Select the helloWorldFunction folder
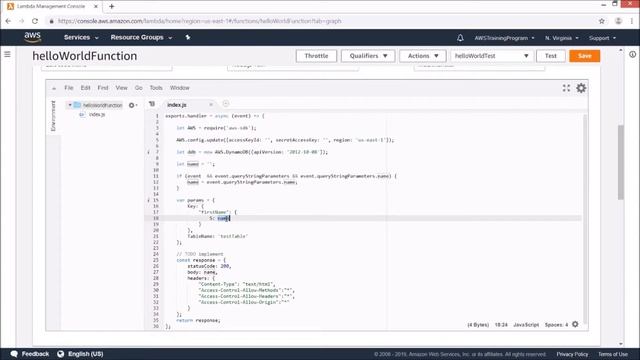The height and width of the screenshot is (360, 640). (x=102, y=105)
